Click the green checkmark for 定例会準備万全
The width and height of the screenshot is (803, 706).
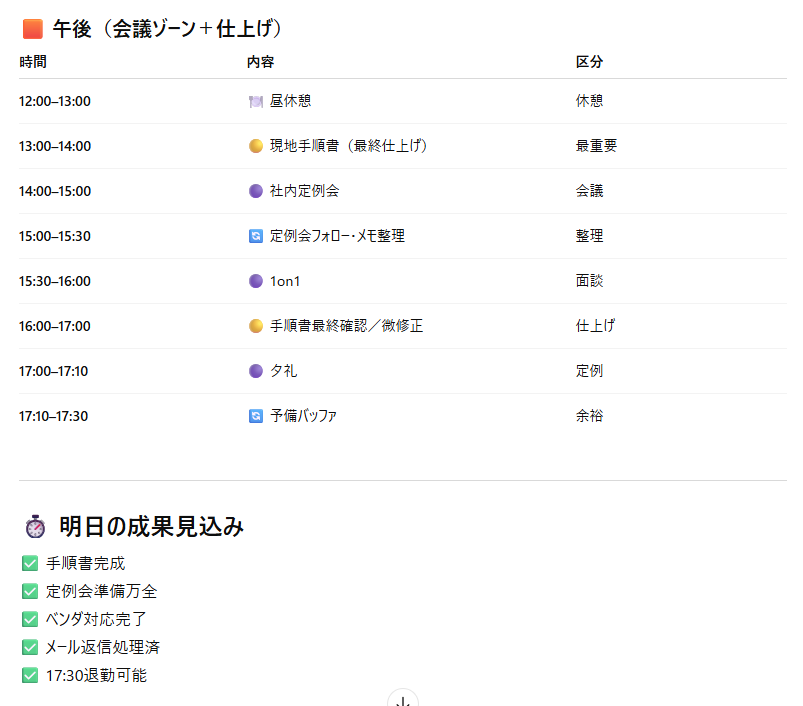point(30,591)
